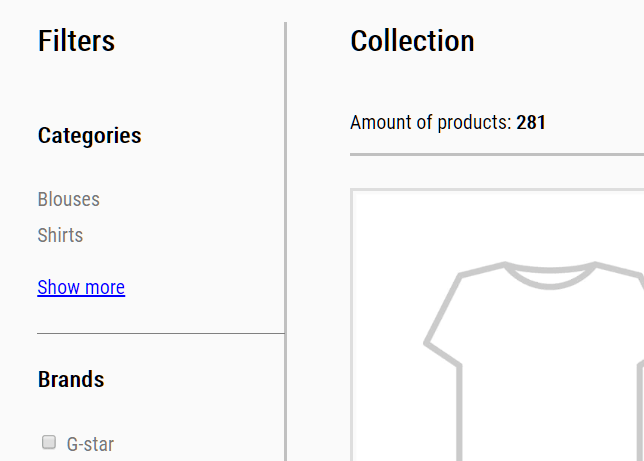Expand categories with Show more
Screen dimensions: 644x461
click(81, 287)
